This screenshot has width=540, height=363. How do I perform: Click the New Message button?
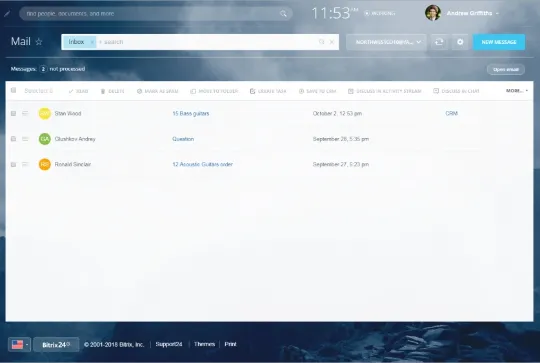[x=499, y=42]
